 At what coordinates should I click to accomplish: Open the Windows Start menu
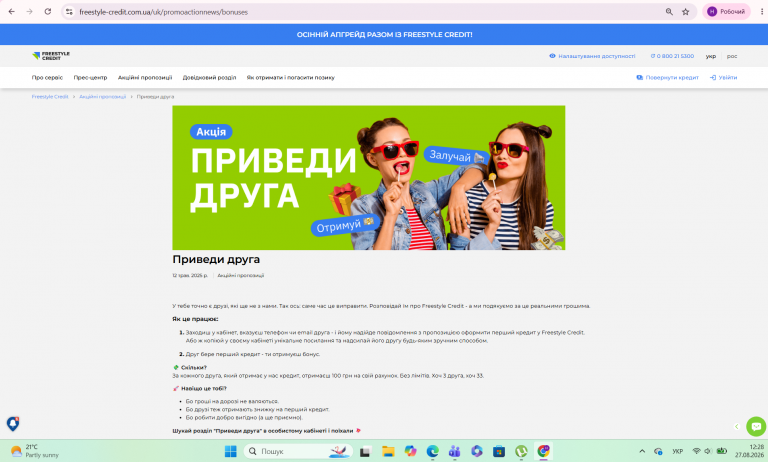point(230,451)
